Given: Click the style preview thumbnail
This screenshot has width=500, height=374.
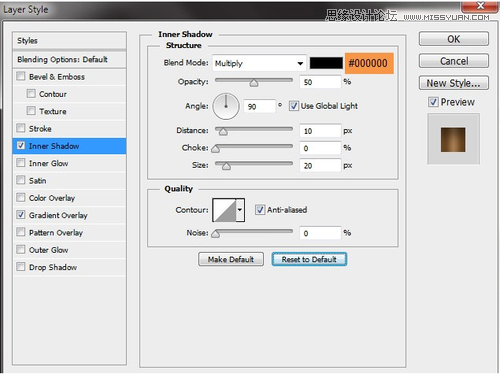Looking at the screenshot, I should (x=453, y=139).
